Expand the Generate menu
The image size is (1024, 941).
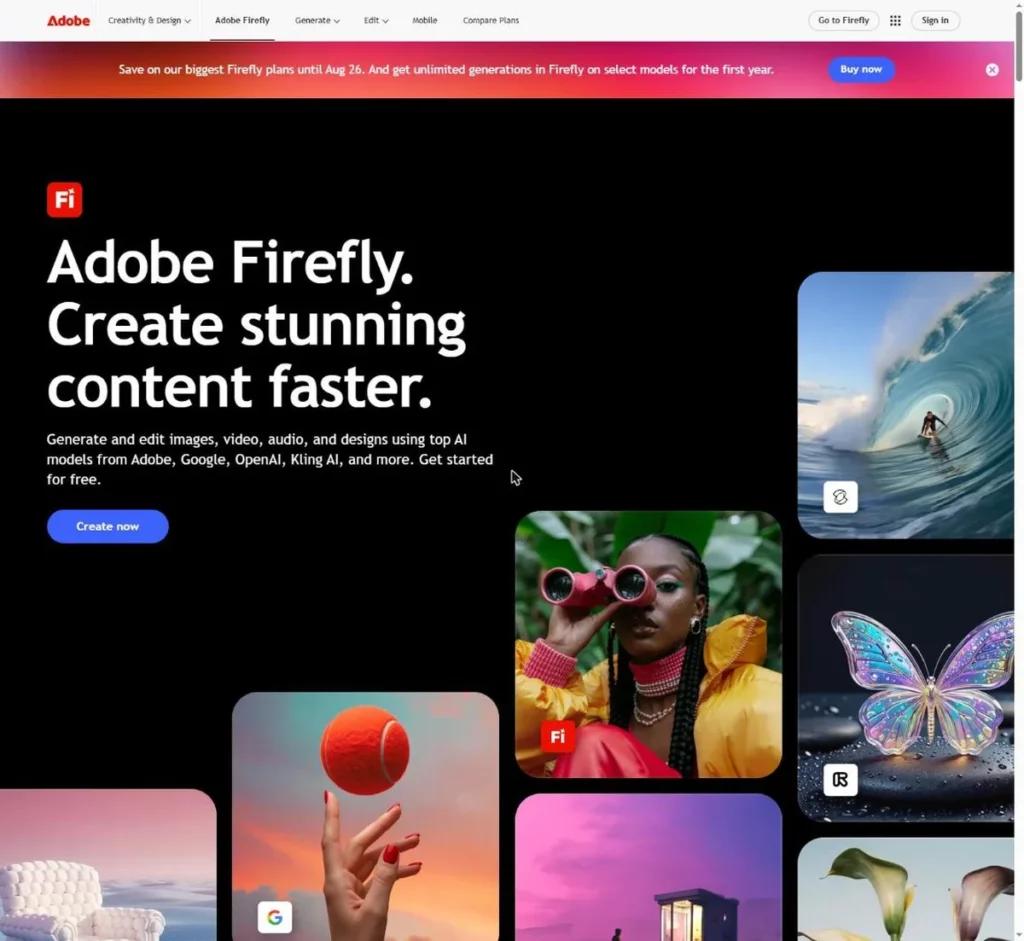coord(317,21)
